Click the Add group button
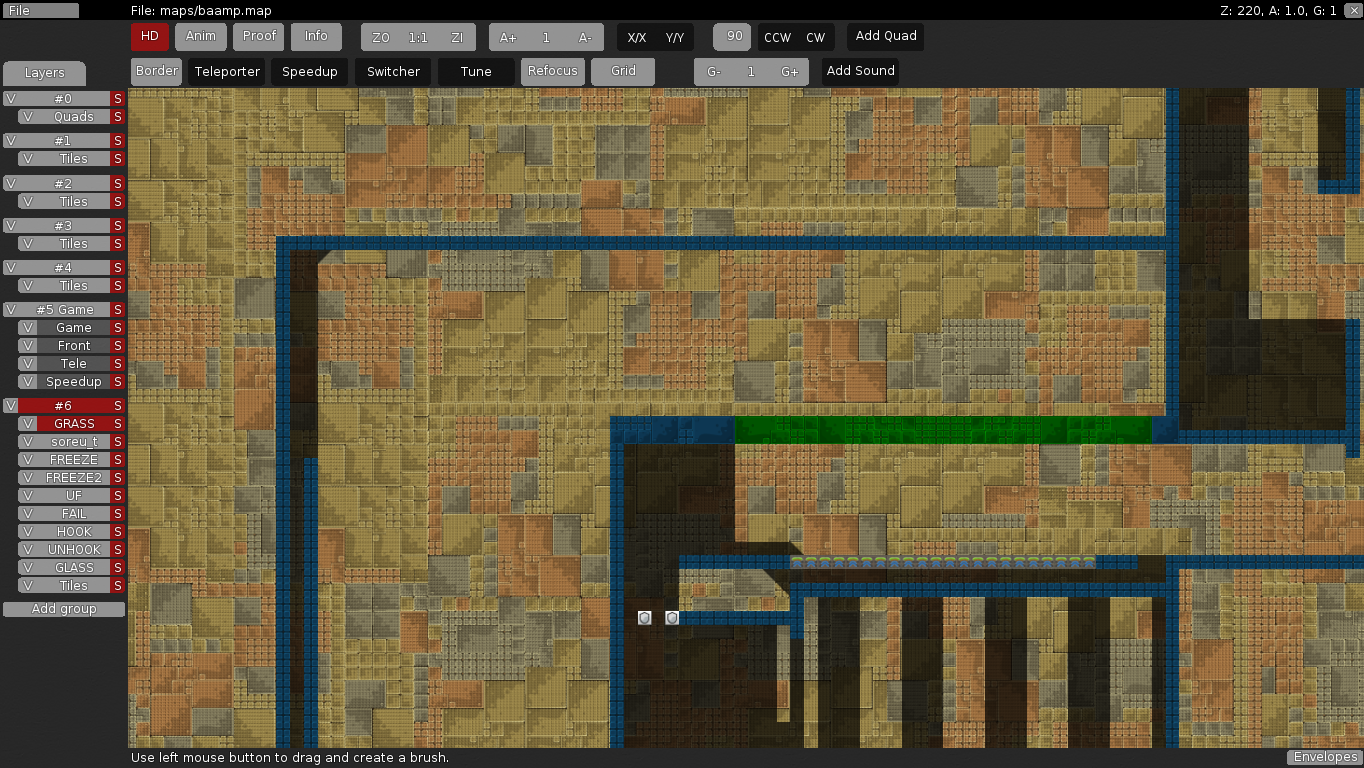The height and width of the screenshot is (768, 1364). coord(64,609)
